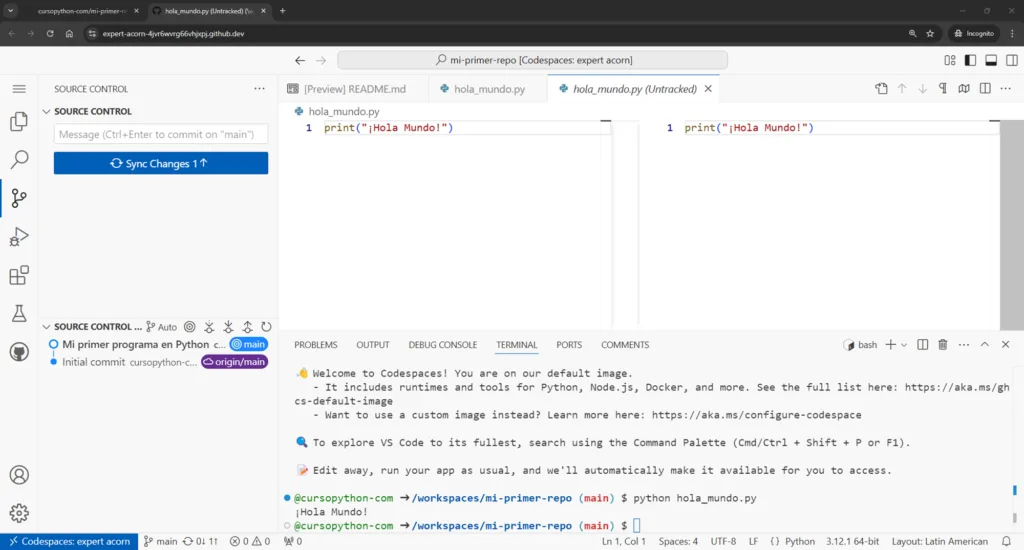Toggle collapse unchanged regions map icon
The height and width of the screenshot is (550, 1024).
pyautogui.click(x=964, y=89)
